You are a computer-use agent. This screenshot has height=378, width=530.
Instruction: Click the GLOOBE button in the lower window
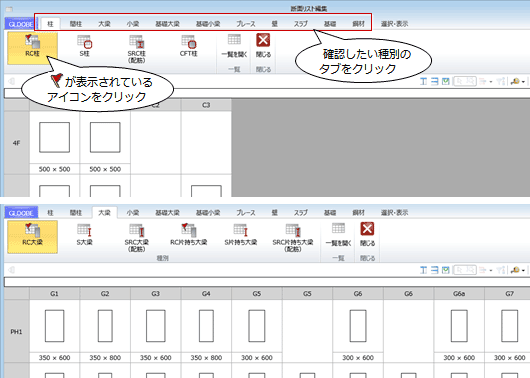(21, 213)
